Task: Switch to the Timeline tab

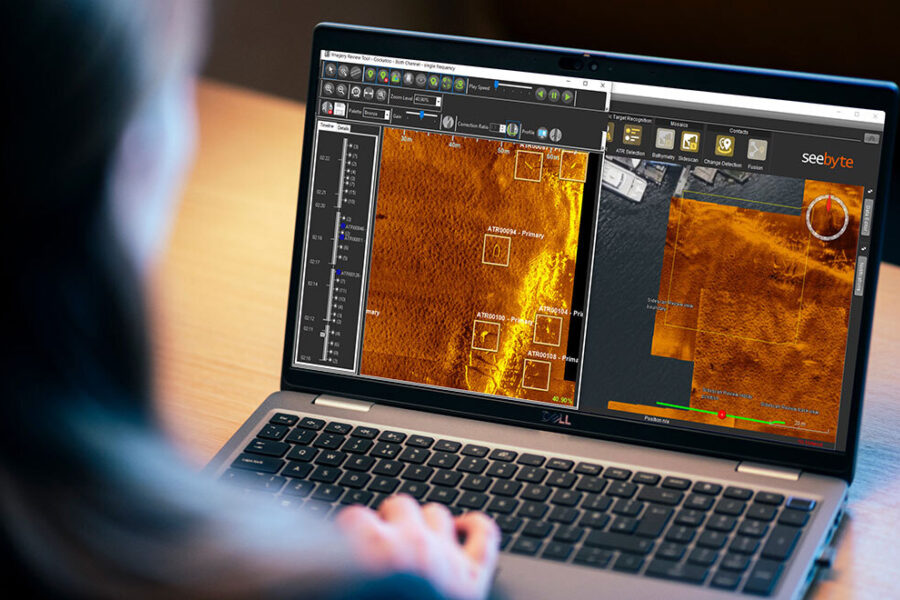Action: click(x=326, y=126)
